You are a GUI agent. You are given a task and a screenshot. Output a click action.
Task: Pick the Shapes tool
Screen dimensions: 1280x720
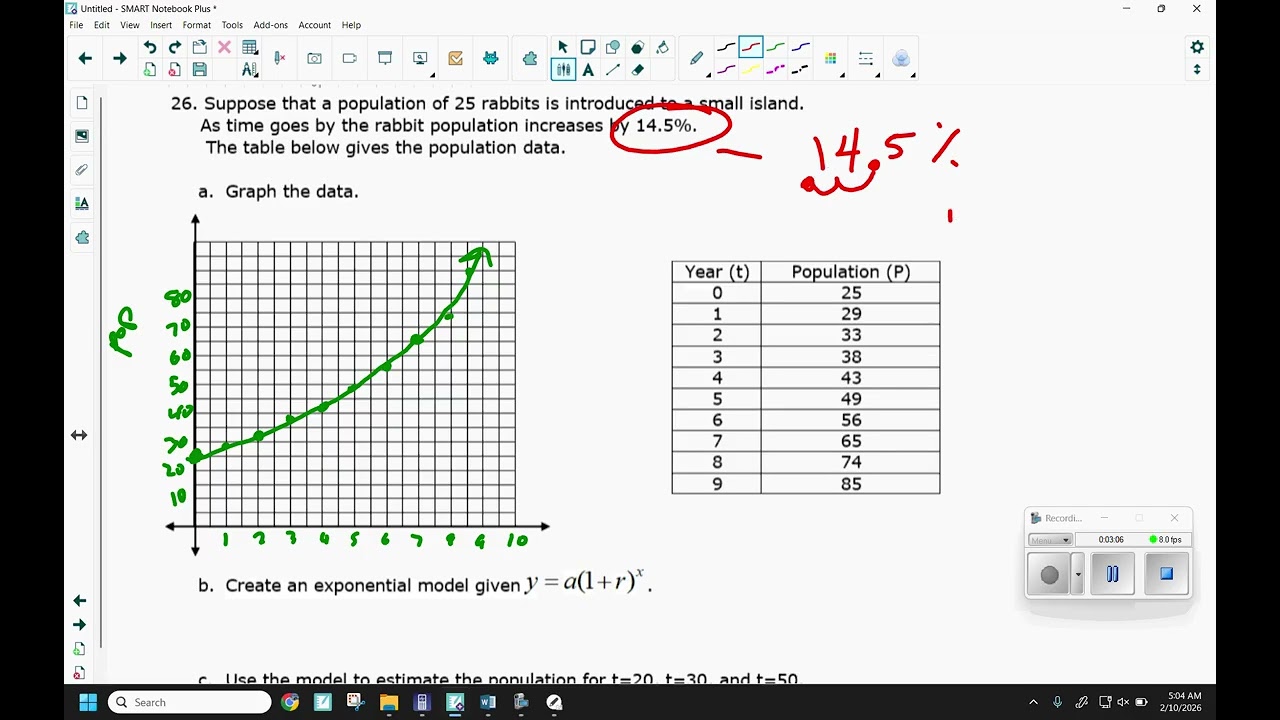(613, 47)
